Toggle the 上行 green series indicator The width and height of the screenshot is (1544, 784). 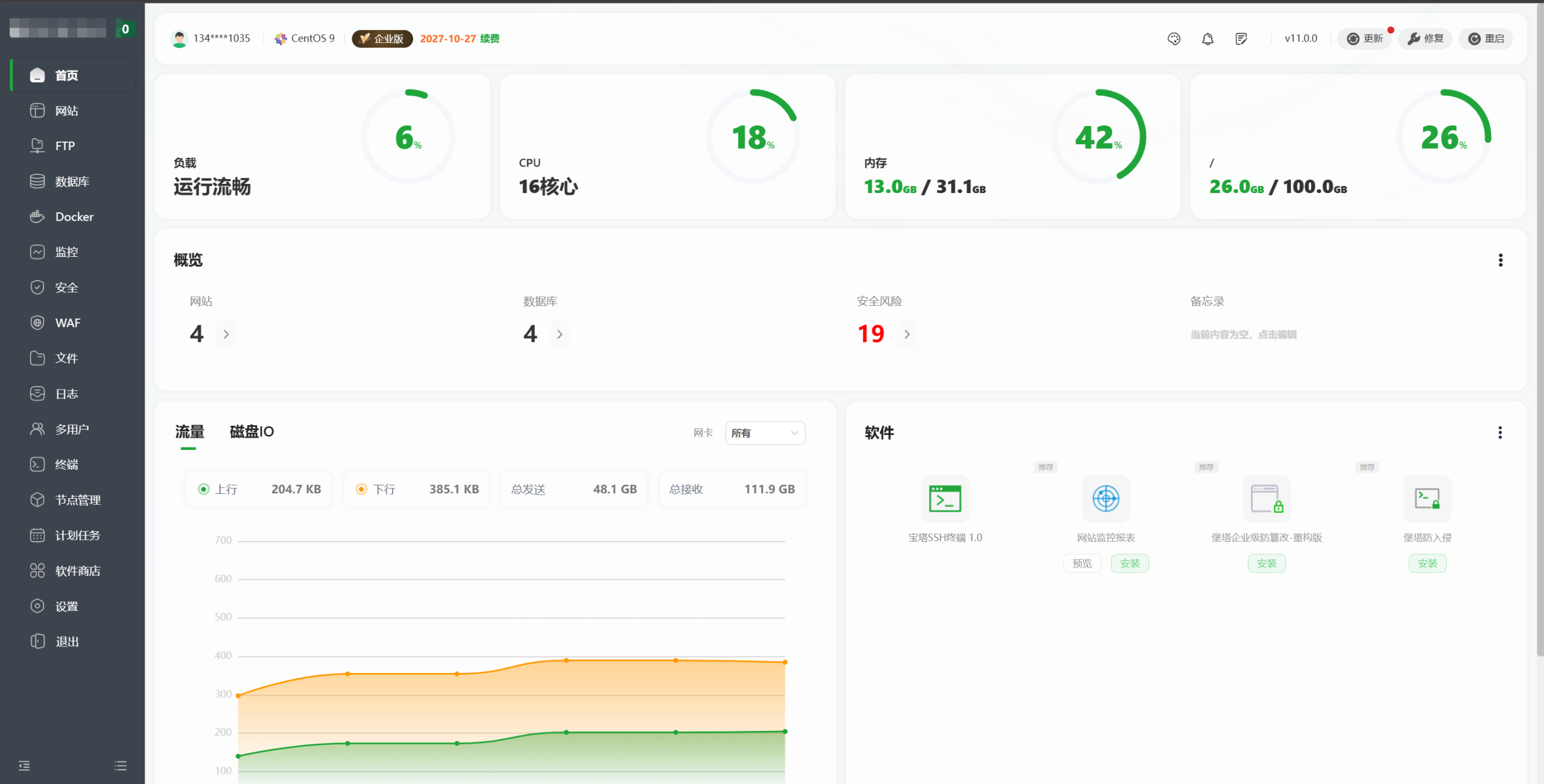204,489
